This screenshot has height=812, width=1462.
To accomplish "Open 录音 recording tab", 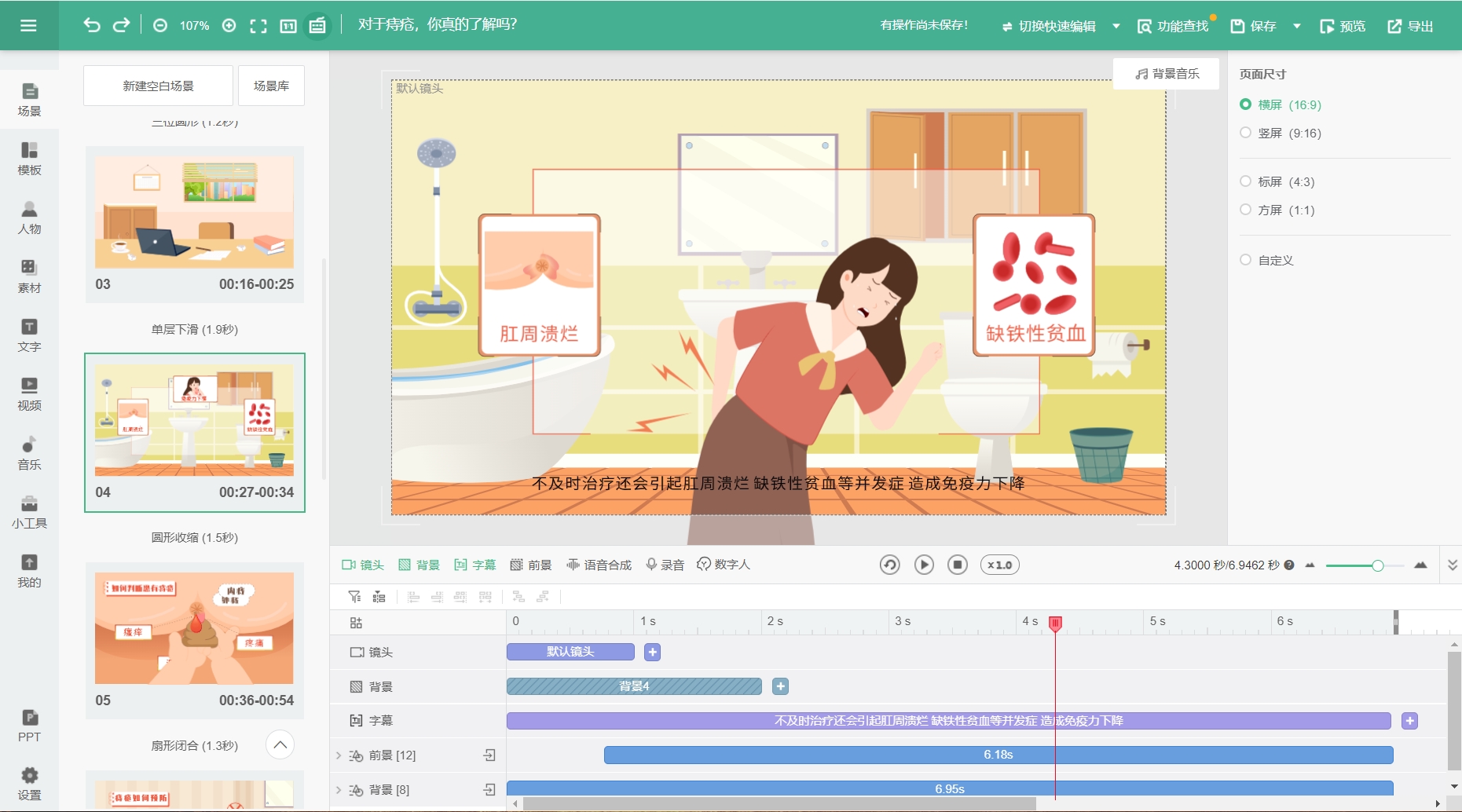I will pos(665,565).
